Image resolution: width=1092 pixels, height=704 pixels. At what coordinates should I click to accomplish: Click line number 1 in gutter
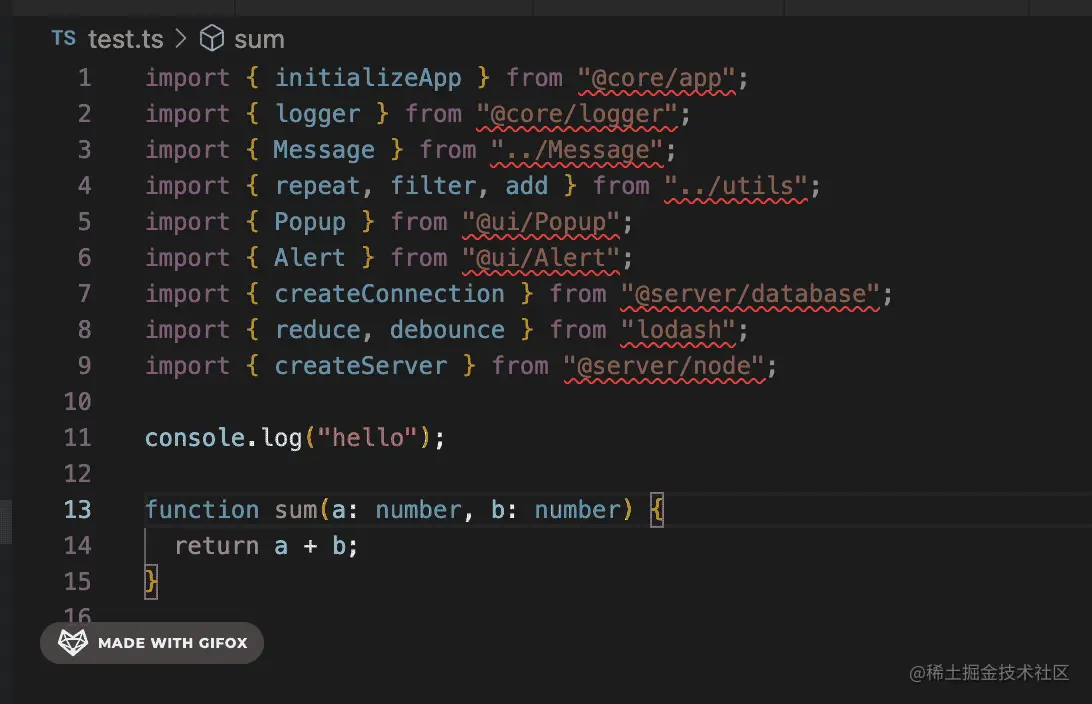point(84,77)
